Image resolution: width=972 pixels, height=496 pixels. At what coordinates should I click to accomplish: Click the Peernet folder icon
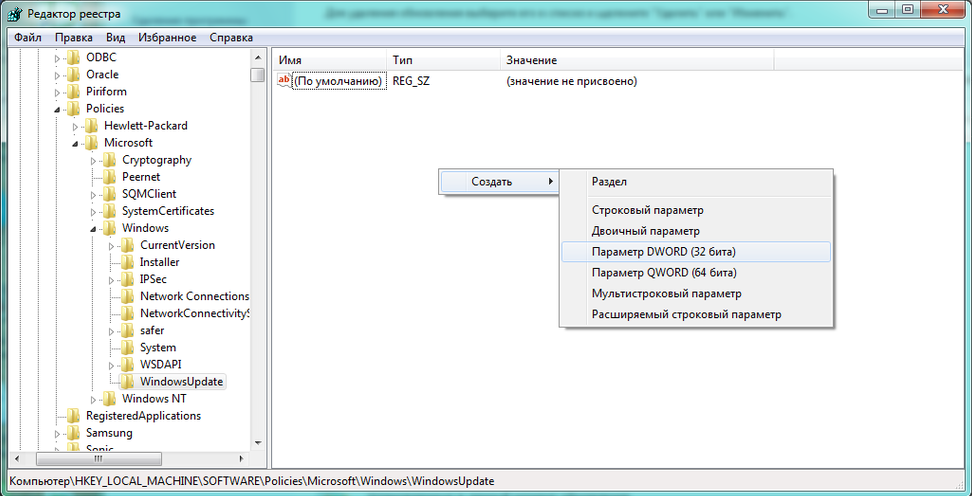[x=110, y=177]
